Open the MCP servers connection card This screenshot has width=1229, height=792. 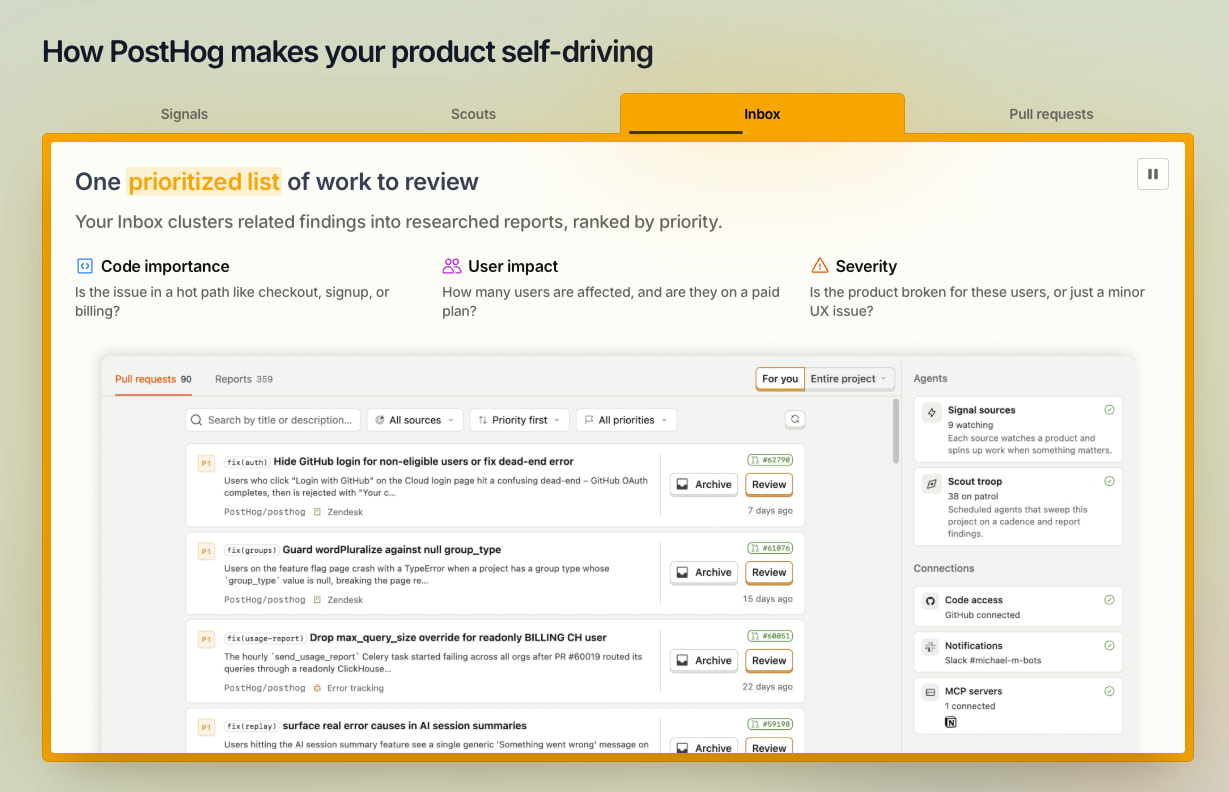point(1018,706)
